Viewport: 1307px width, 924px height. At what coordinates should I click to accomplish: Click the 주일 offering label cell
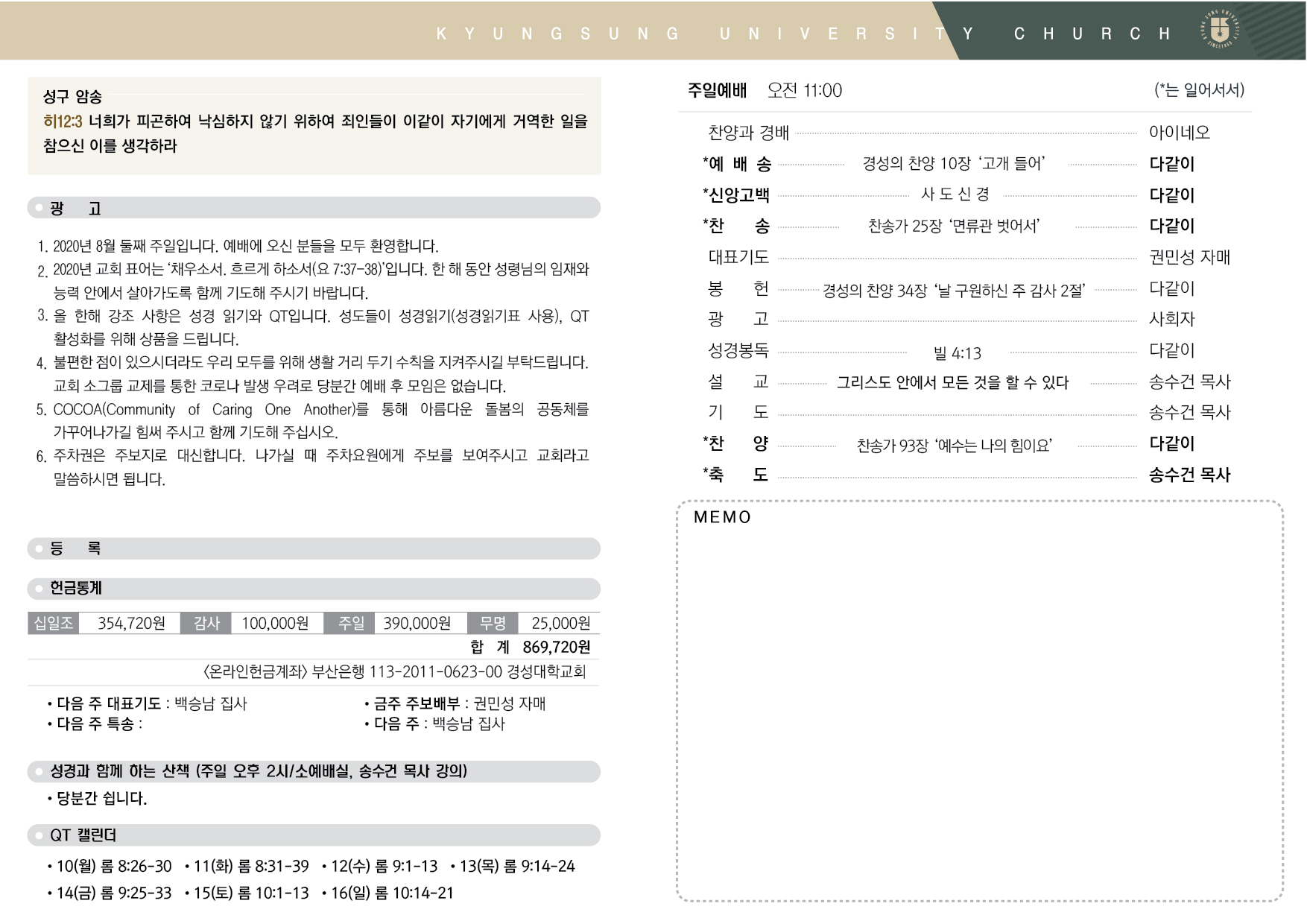(350, 623)
